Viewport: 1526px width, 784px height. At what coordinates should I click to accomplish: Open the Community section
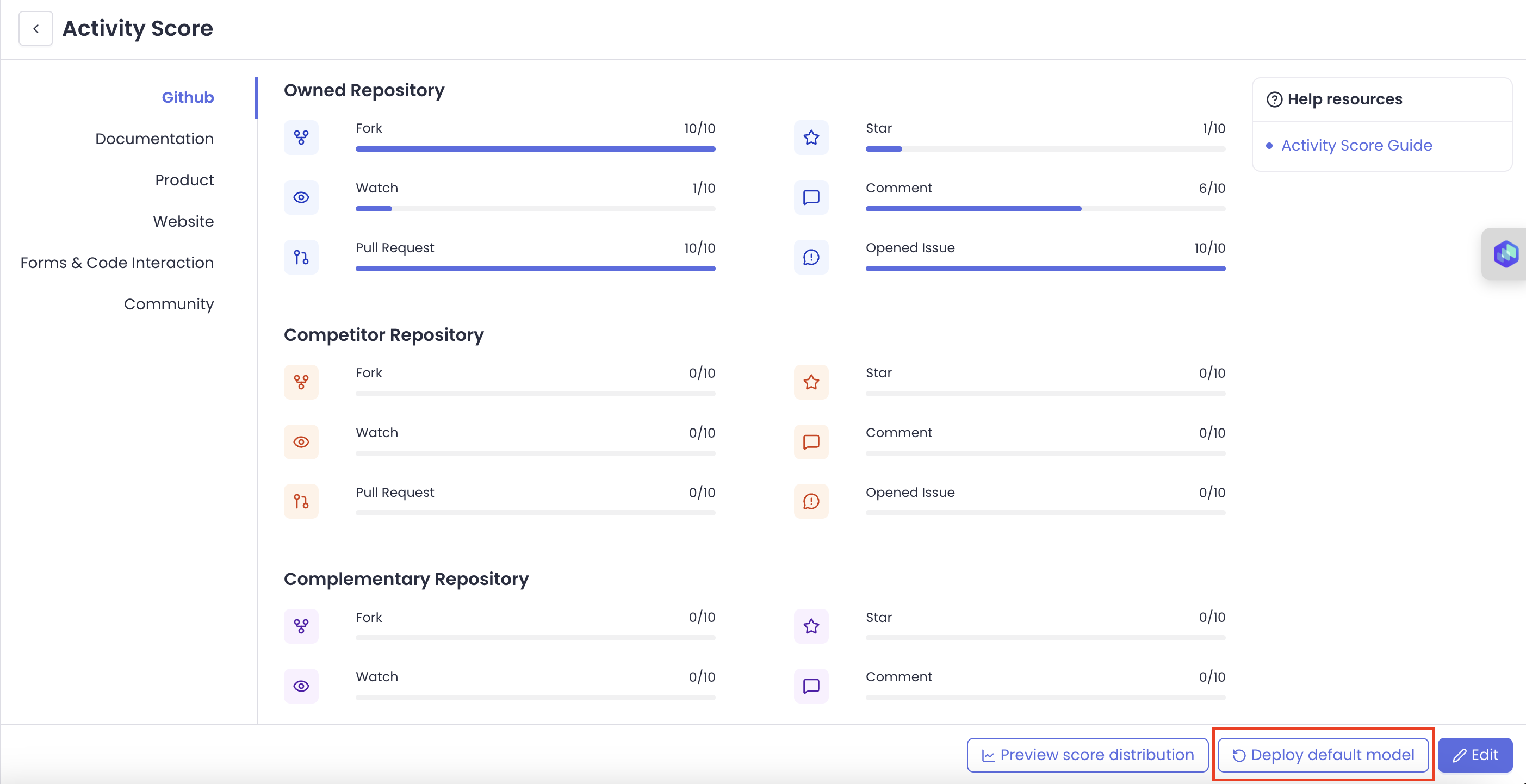point(168,304)
